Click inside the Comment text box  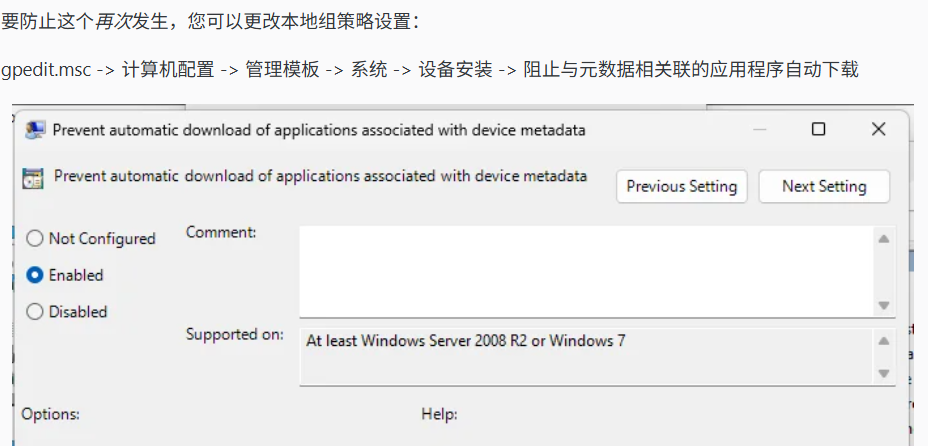pos(586,272)
